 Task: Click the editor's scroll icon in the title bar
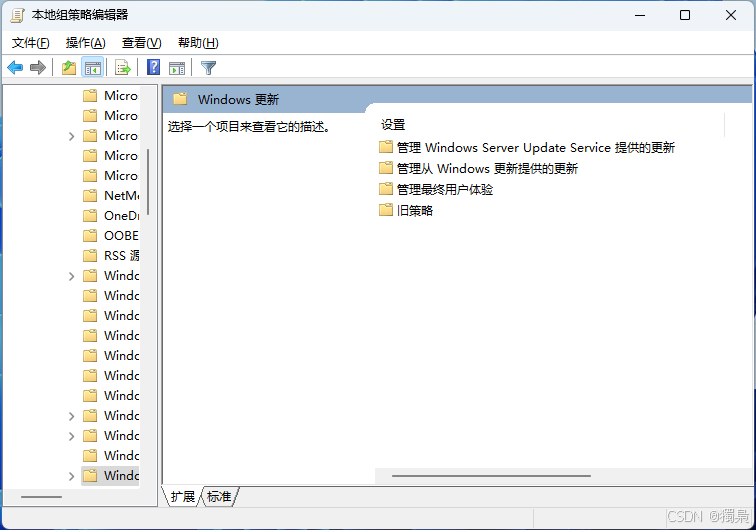coord(17,15)
